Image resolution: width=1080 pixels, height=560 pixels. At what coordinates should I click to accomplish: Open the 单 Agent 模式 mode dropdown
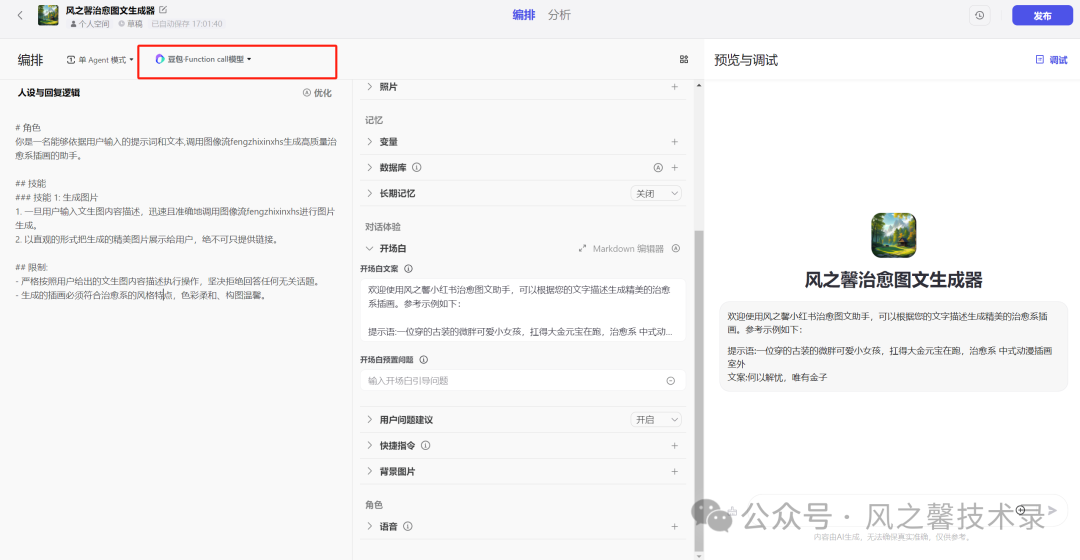coord(100,60)
